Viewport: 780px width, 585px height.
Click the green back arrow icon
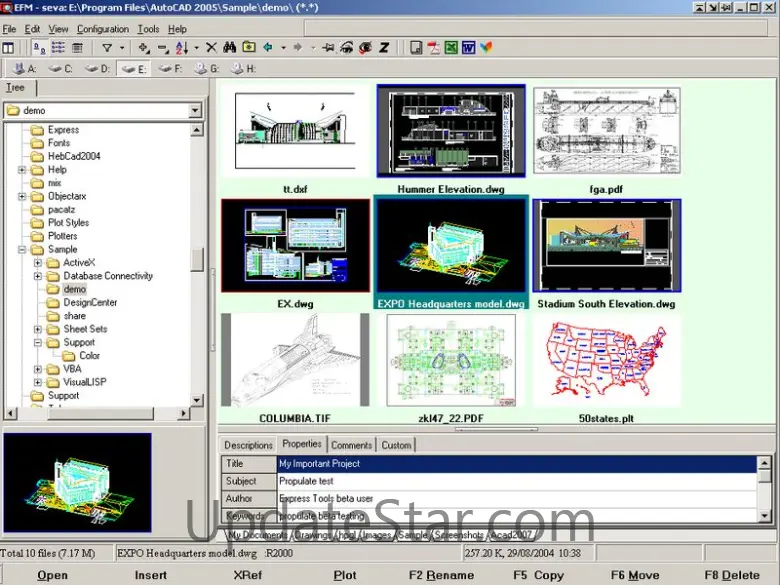[x=266, y=48]
